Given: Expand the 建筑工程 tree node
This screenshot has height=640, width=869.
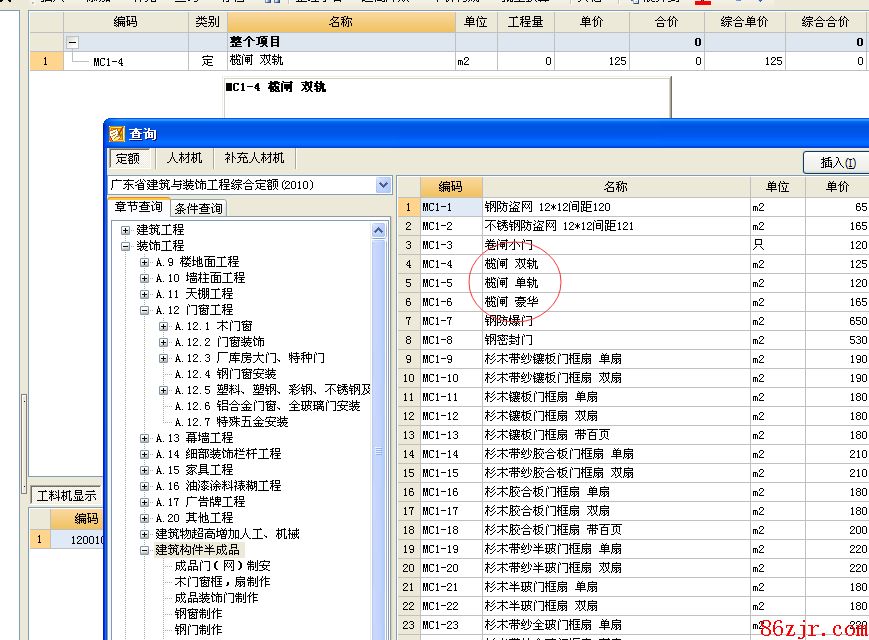Looking at the screenshot, I should click(126, 230).
